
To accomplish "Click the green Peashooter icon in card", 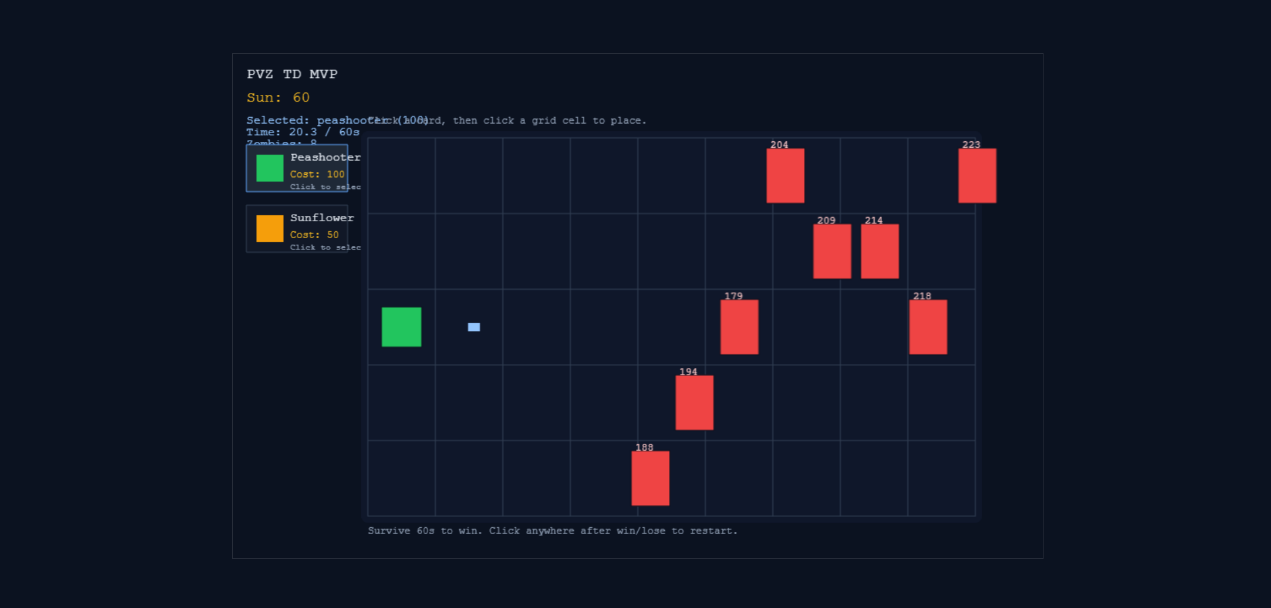I will (x=270, y=168).
